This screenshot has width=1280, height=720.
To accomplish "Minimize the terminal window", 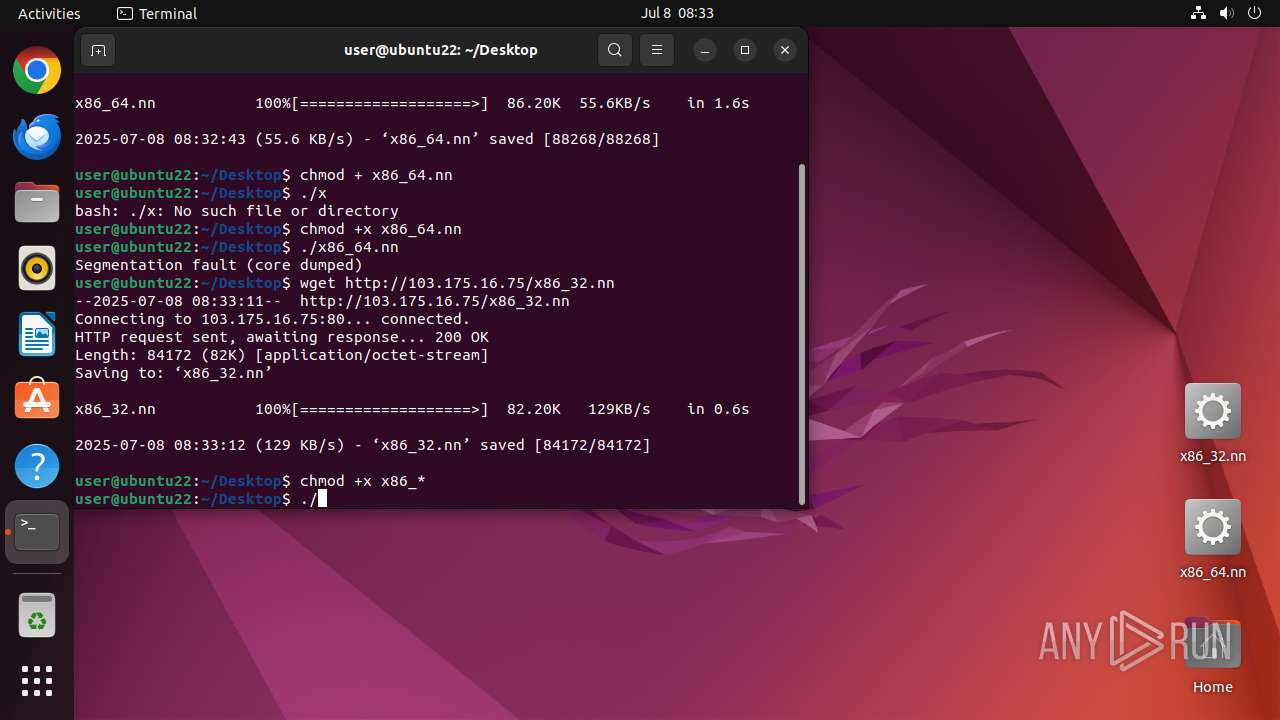I will tap(705, 50).
